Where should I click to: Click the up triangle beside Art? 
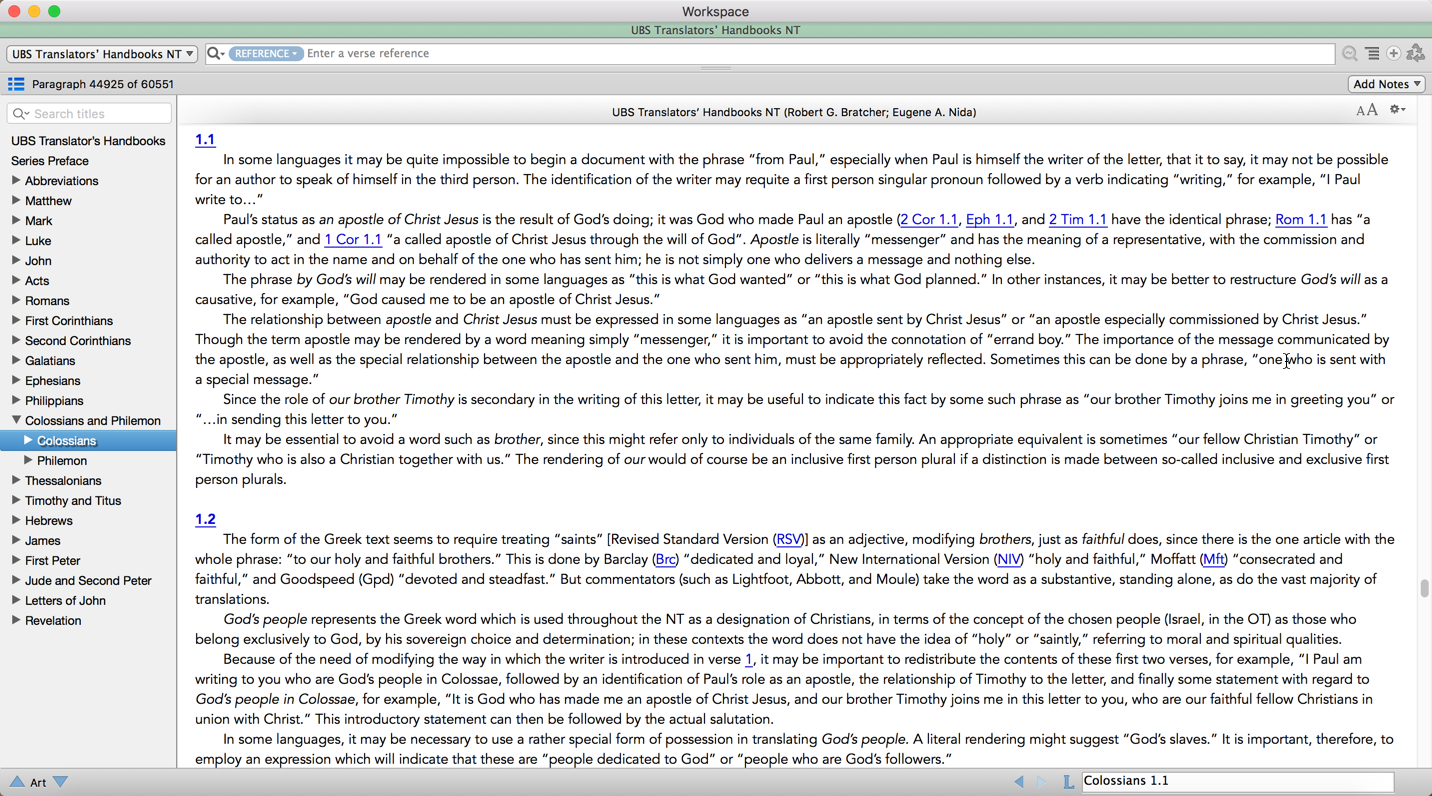tap(17, 782)
